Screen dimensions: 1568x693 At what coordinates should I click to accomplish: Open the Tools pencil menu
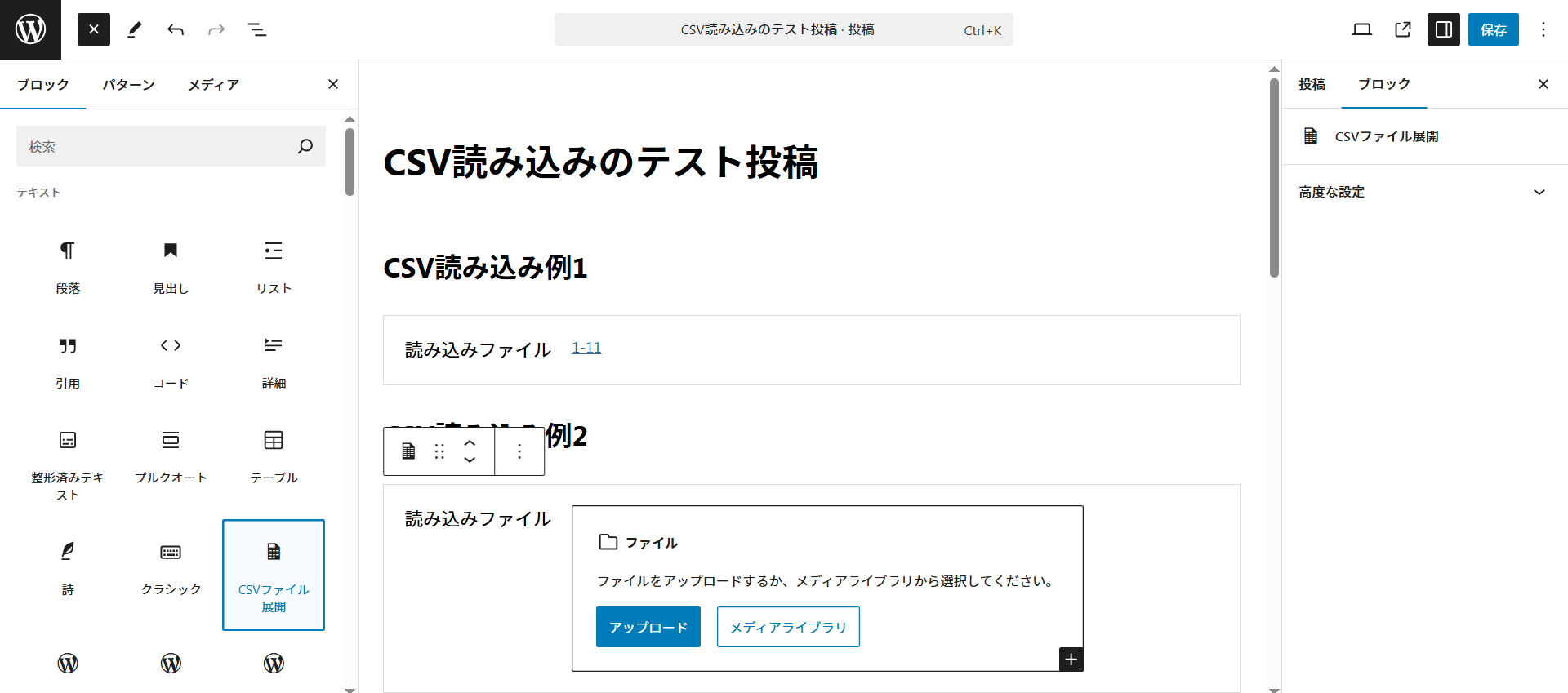[135, 29]
